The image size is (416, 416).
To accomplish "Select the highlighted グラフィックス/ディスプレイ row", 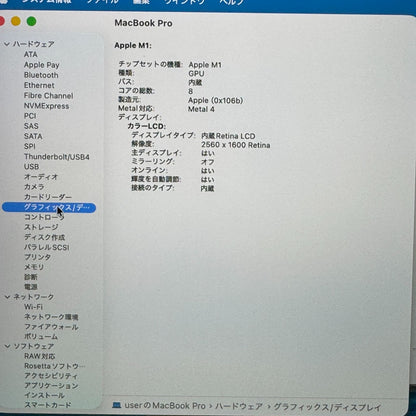I will [x=49, y=208].
